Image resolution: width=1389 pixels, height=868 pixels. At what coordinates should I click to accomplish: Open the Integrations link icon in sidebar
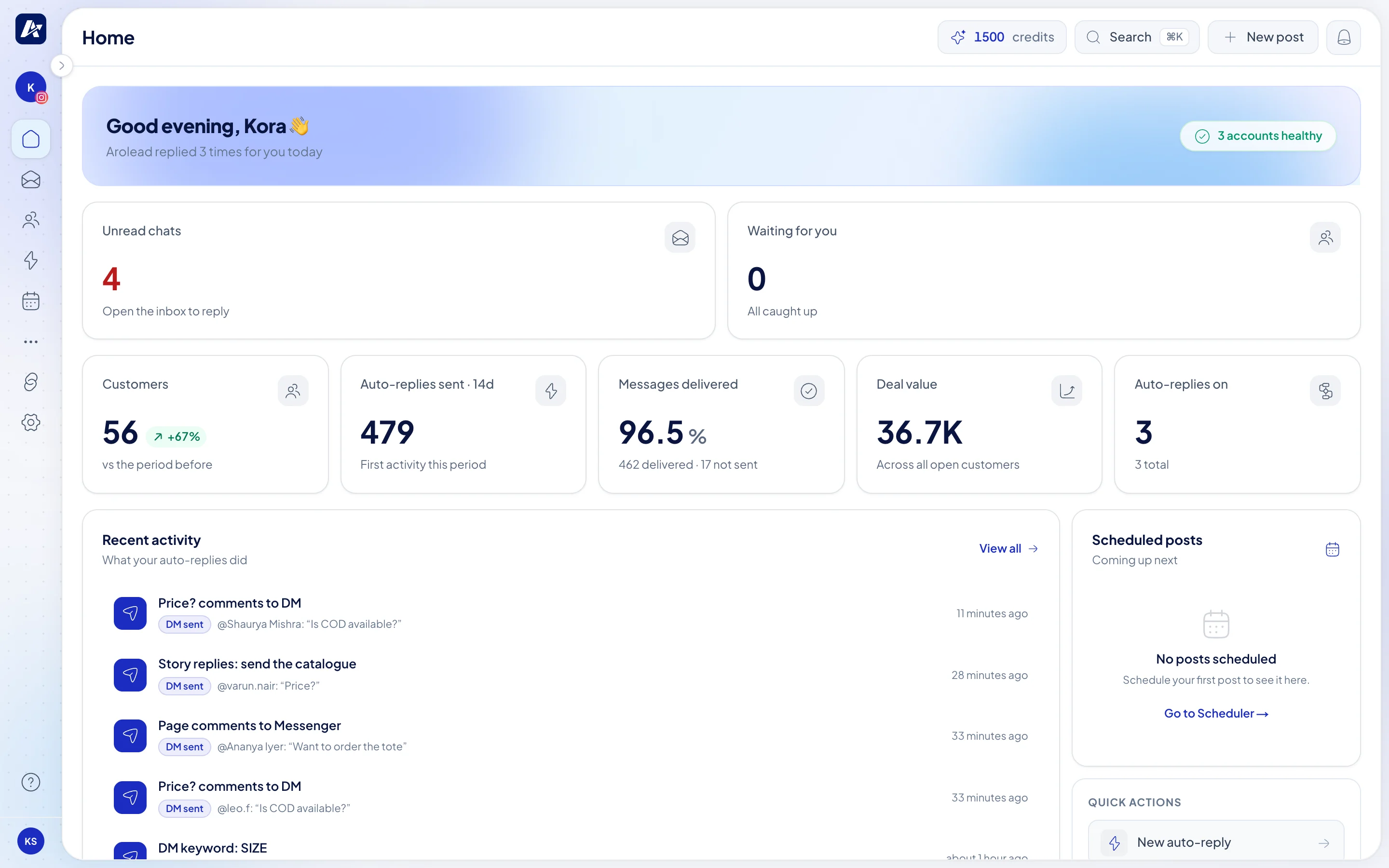click(x=31, y=382)
